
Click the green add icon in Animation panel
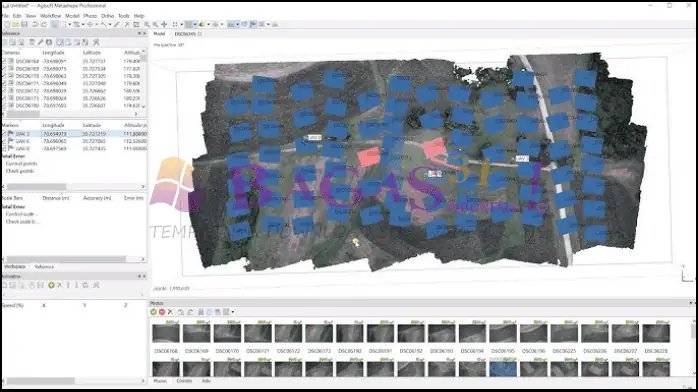[x=51, y=285]
